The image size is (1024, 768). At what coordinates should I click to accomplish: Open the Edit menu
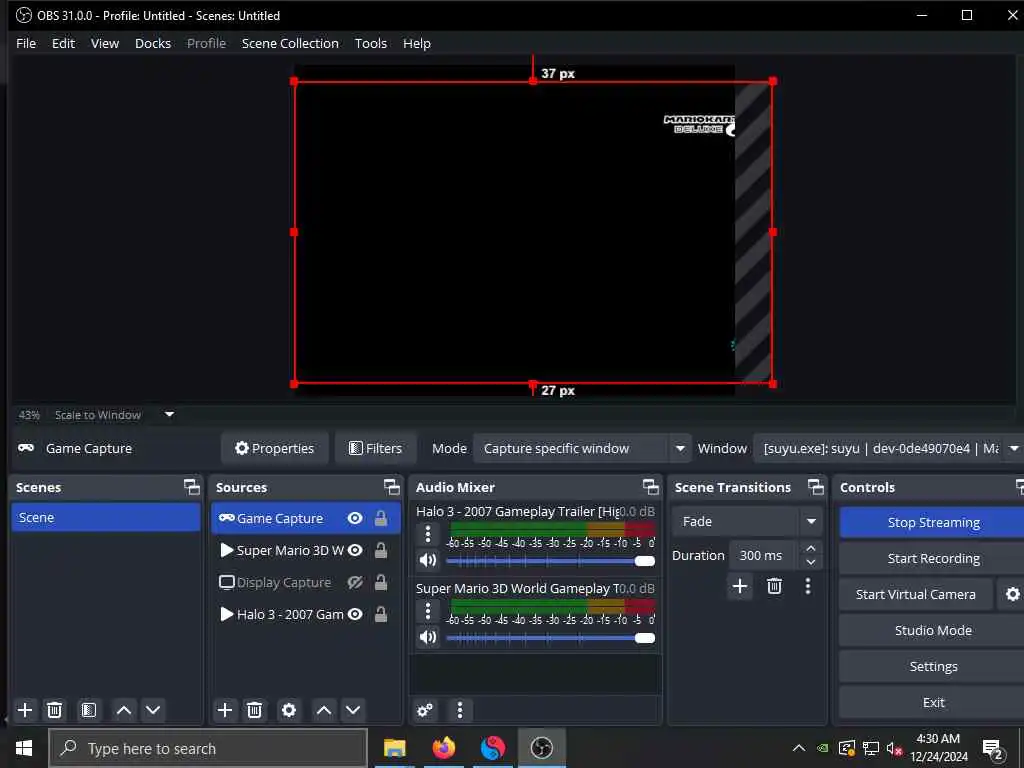tap(63, 43)
